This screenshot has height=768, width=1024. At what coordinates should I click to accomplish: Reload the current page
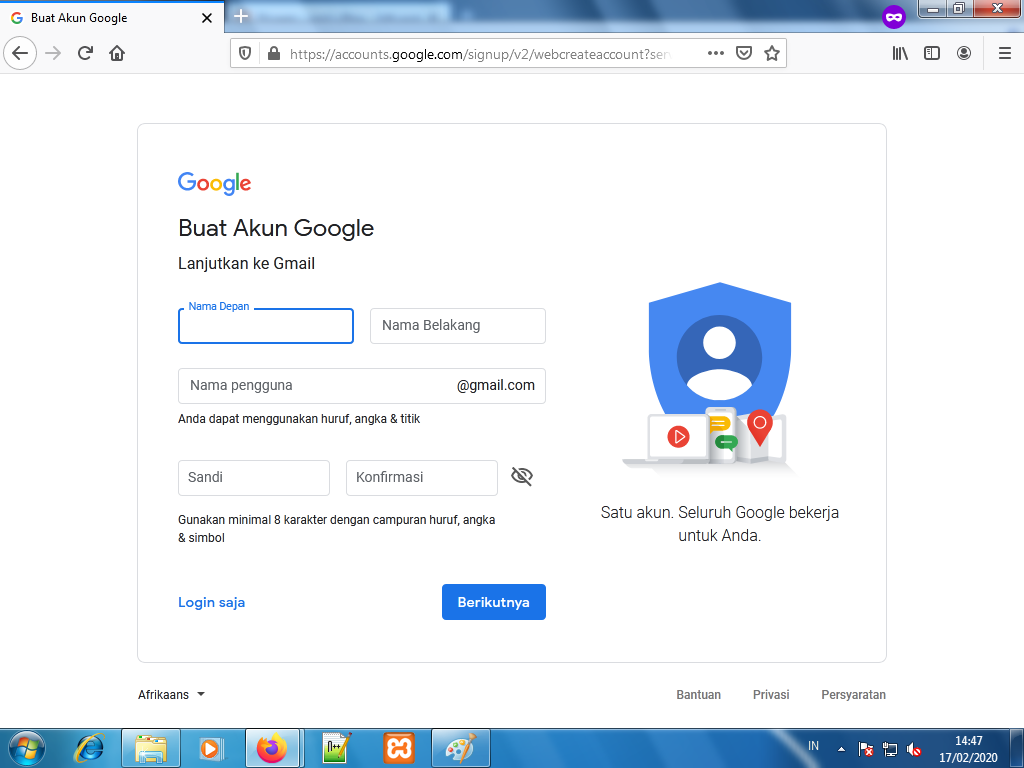(x=85, y=53)
